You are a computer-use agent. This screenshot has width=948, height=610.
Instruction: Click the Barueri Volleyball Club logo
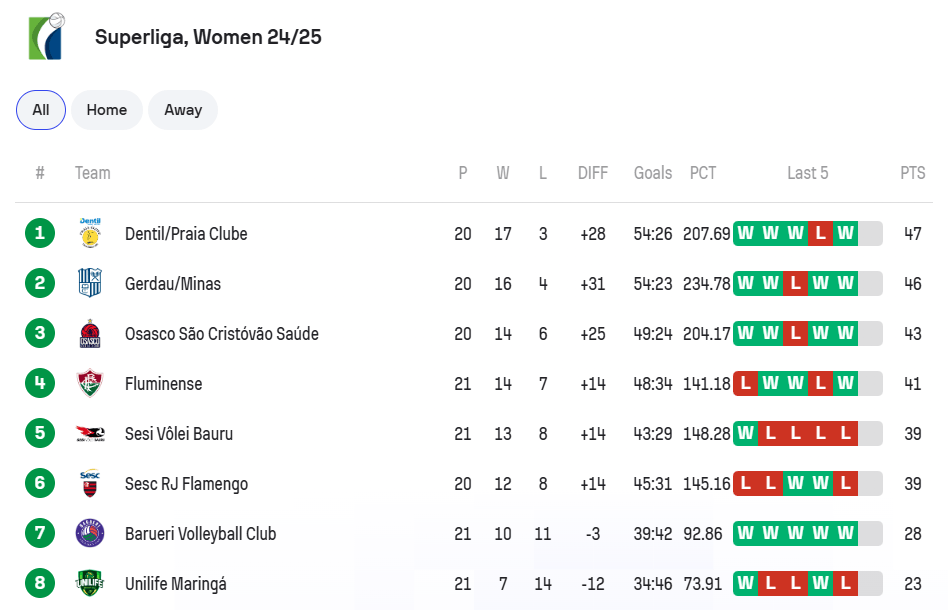click(90, 534)
